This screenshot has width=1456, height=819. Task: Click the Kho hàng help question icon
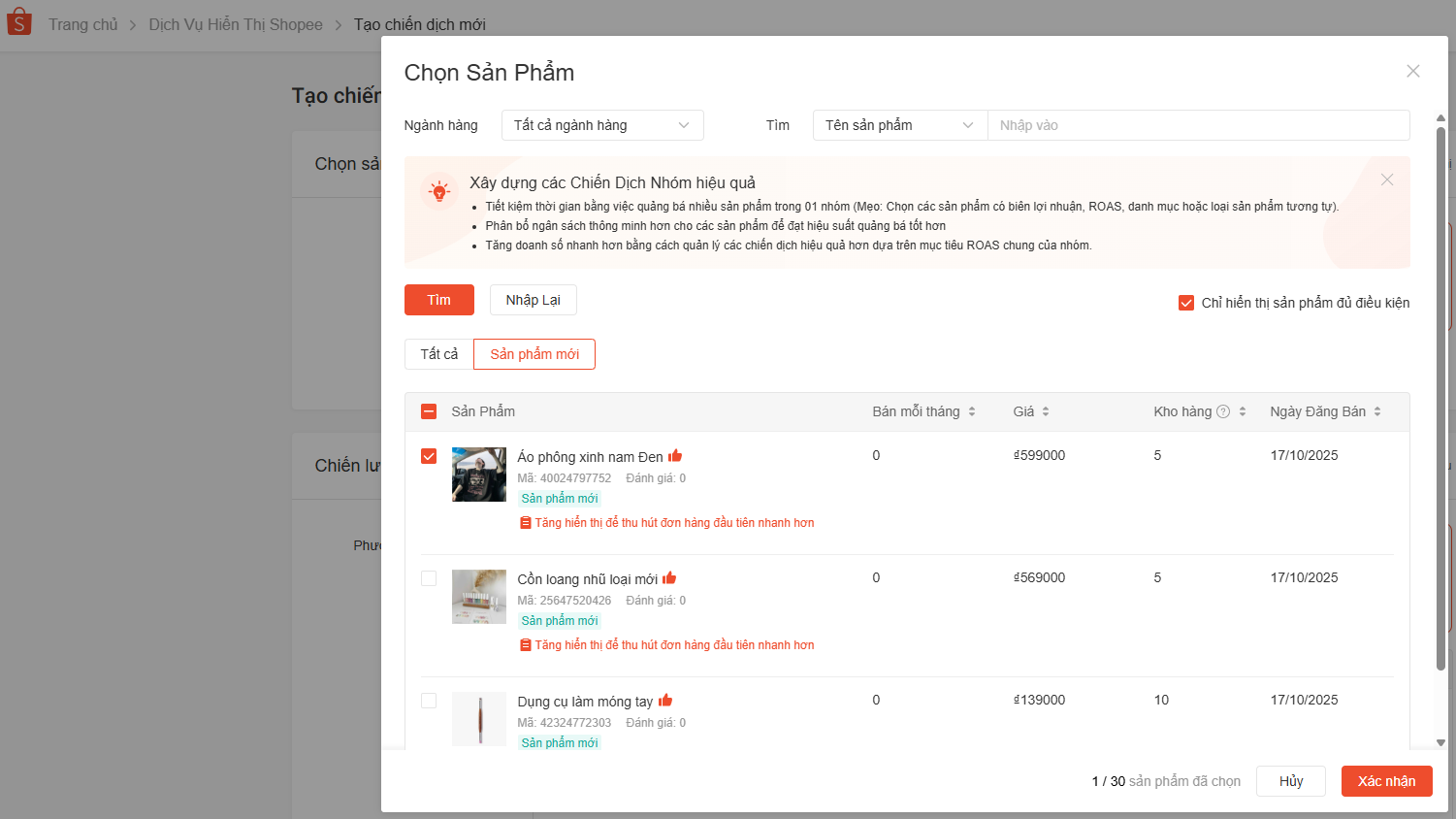[1223, 411]
